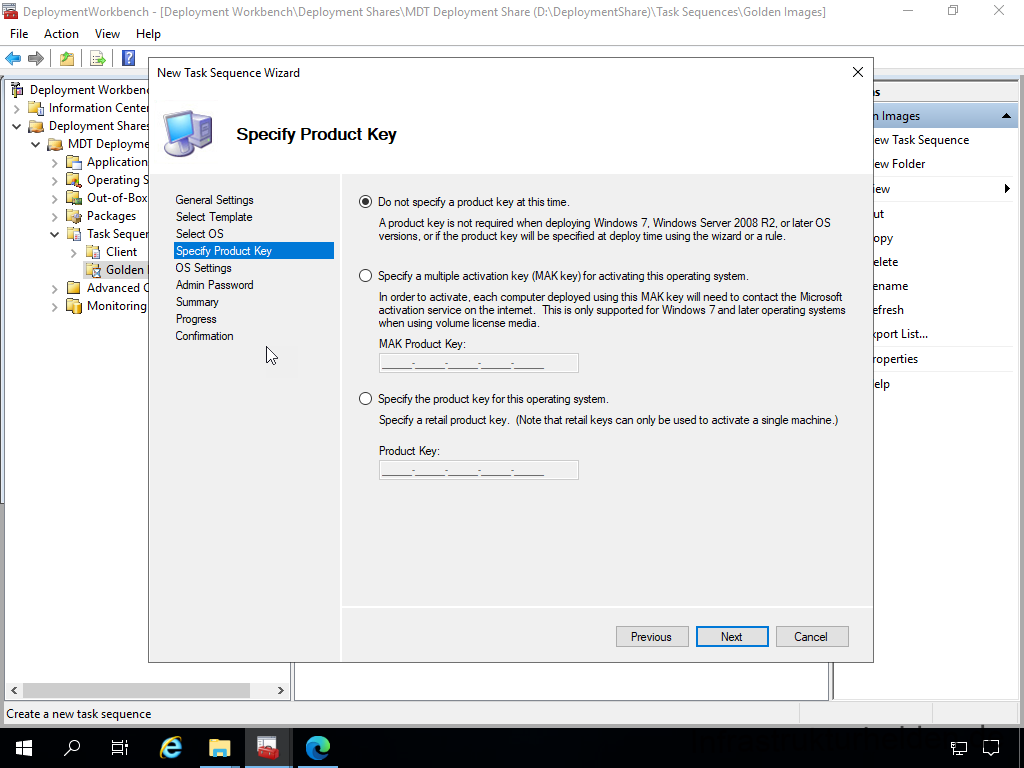Click the retail Product Key field

[479, 470]
